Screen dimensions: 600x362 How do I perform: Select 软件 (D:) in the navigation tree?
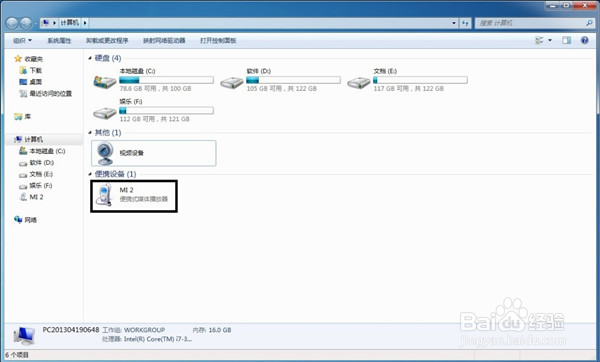[x=37, y=162]
